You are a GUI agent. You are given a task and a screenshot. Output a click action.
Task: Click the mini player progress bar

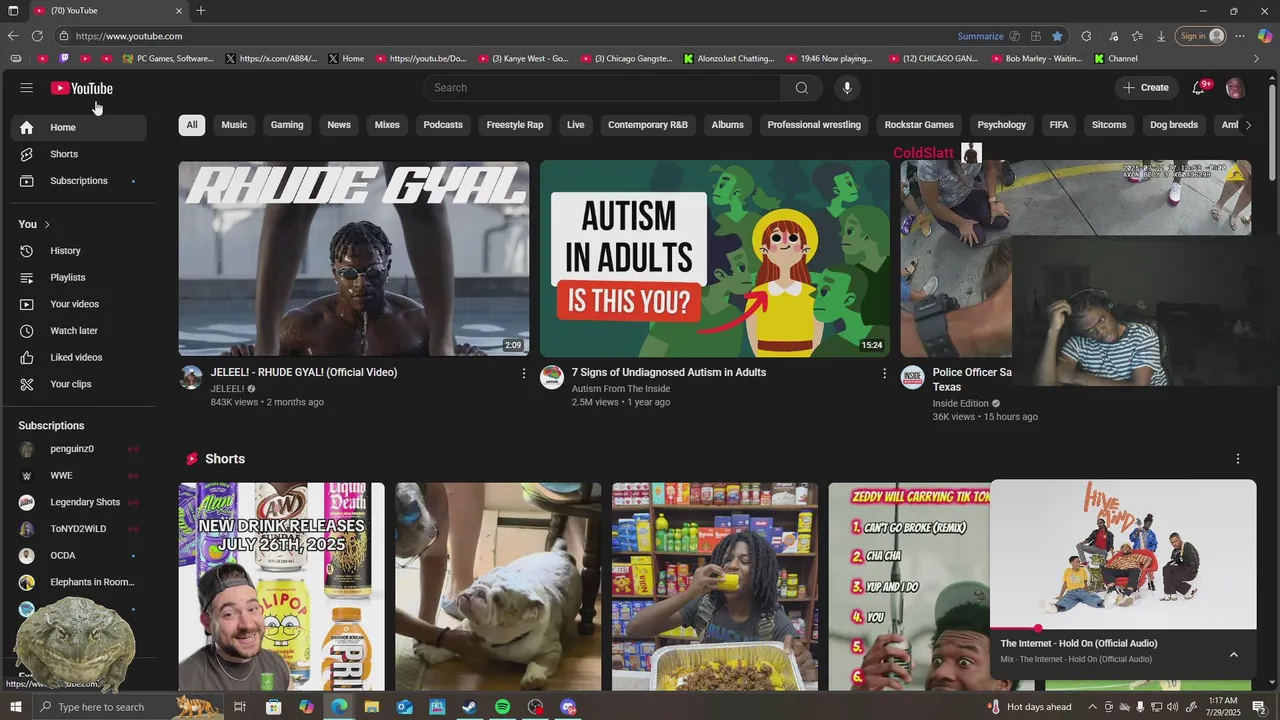coord(1123,629)
